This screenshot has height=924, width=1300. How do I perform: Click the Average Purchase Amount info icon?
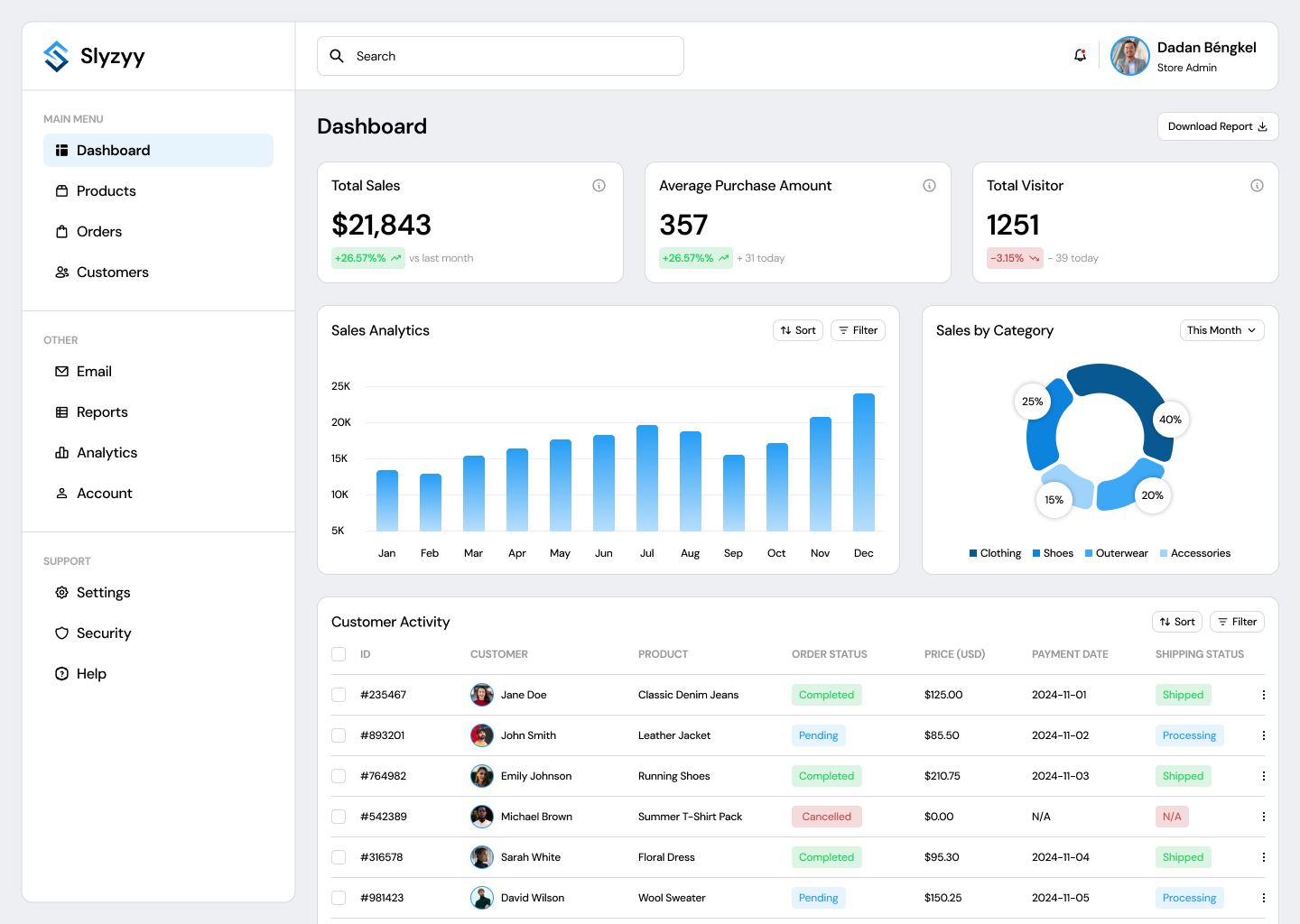(x=929, y=186)
